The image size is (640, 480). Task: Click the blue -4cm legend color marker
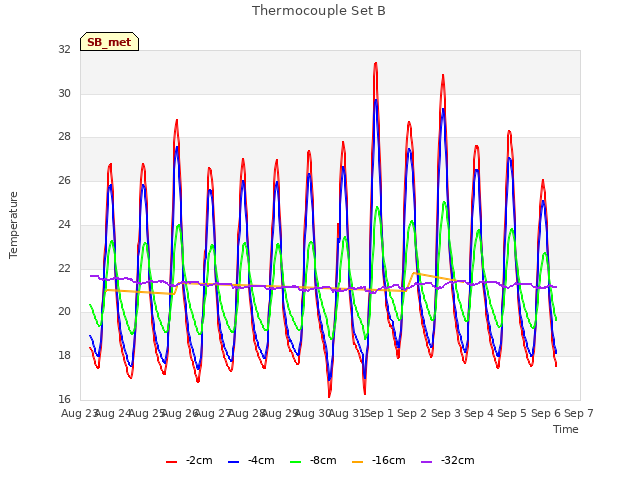point(233,462)
